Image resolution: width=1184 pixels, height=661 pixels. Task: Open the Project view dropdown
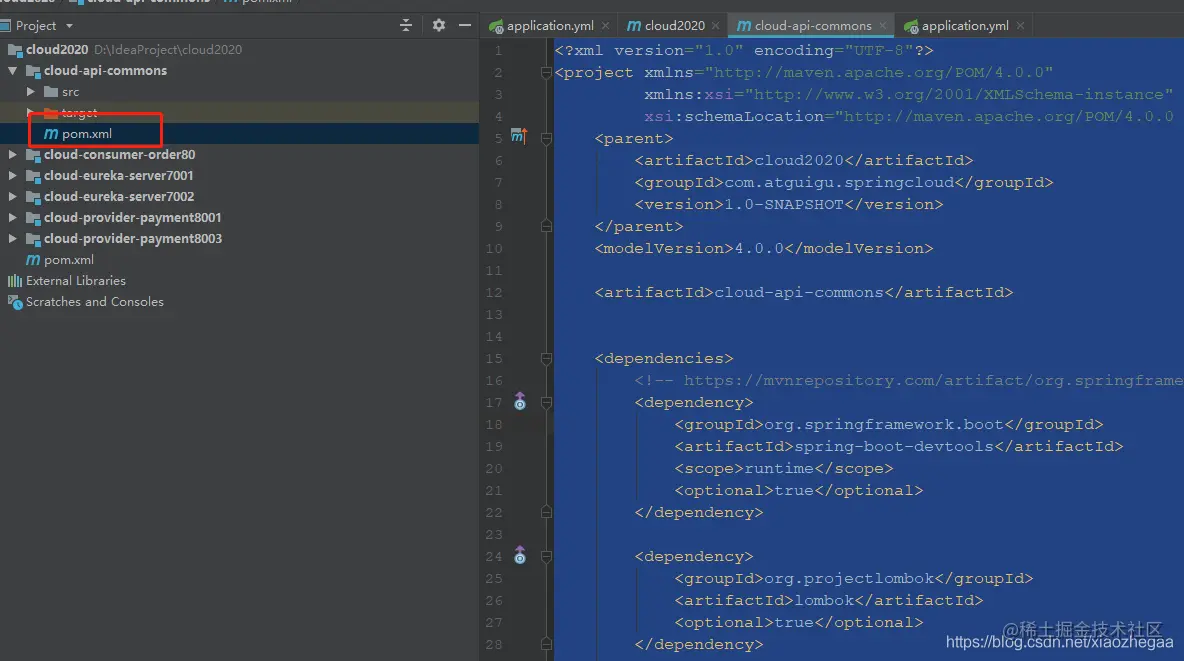(x=69, y=26)
